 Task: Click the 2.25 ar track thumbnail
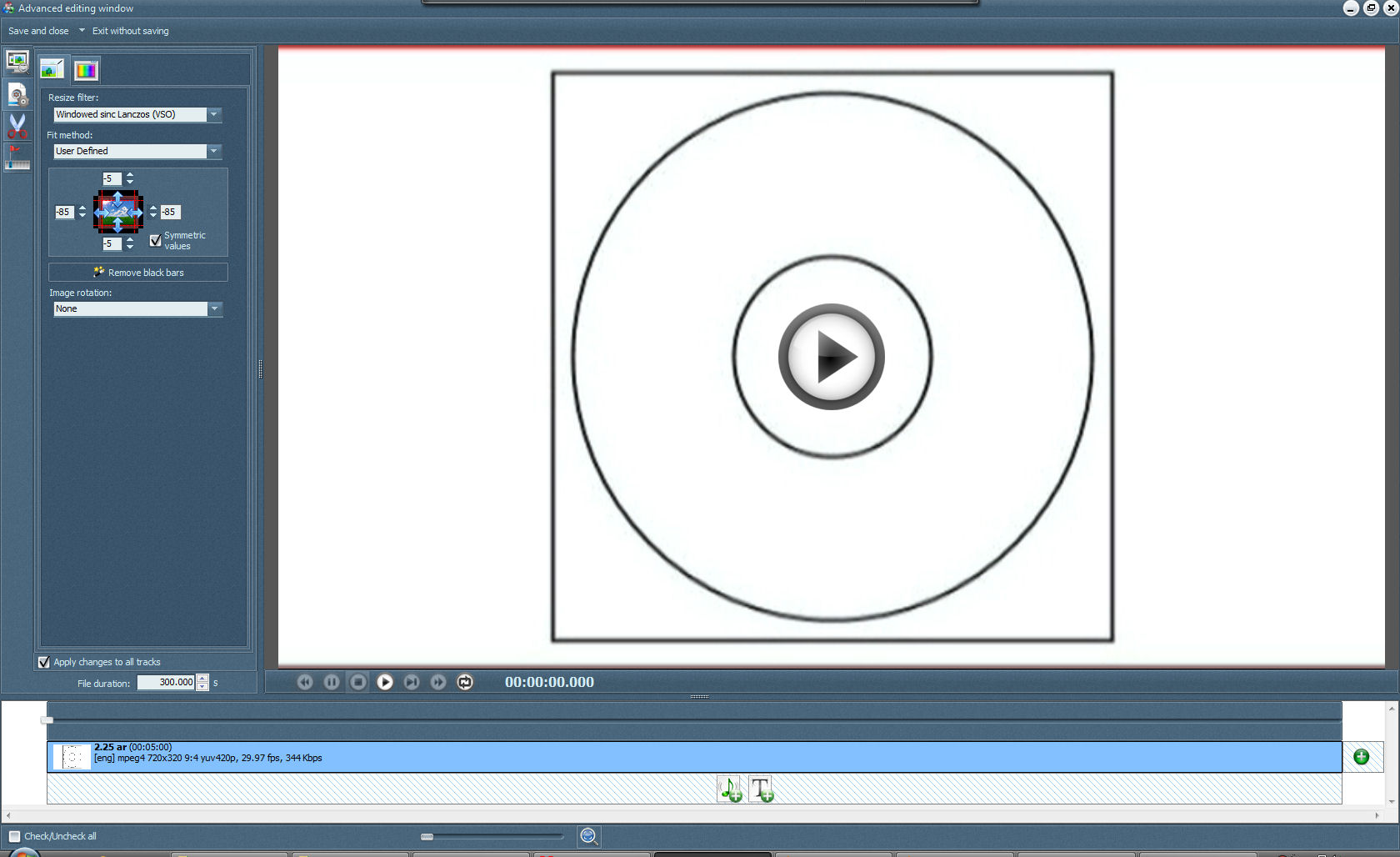[72, 757]
